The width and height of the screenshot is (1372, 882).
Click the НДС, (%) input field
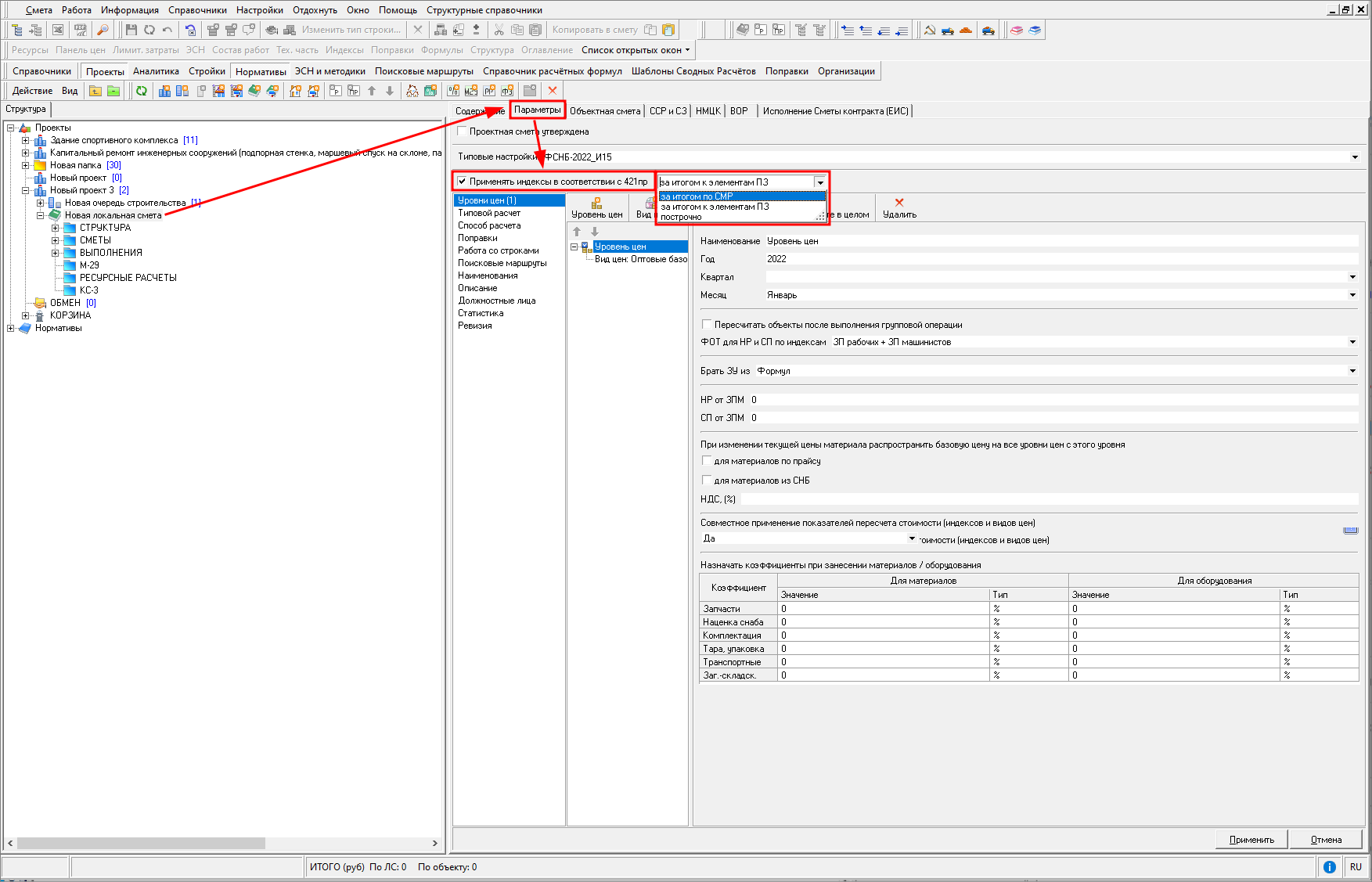[x=1049, y=499]
